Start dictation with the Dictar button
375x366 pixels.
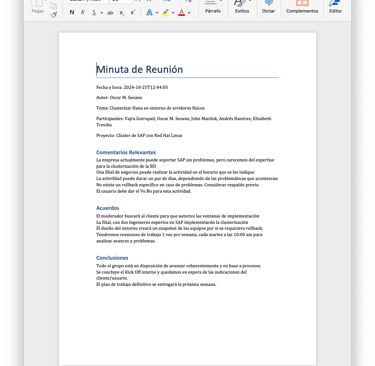[x=268, y=7]
